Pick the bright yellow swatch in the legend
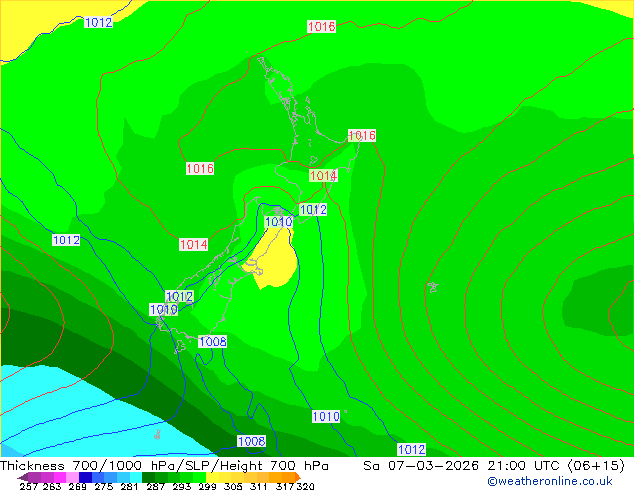Screen dimensions: 634x490 click(212, 477)
